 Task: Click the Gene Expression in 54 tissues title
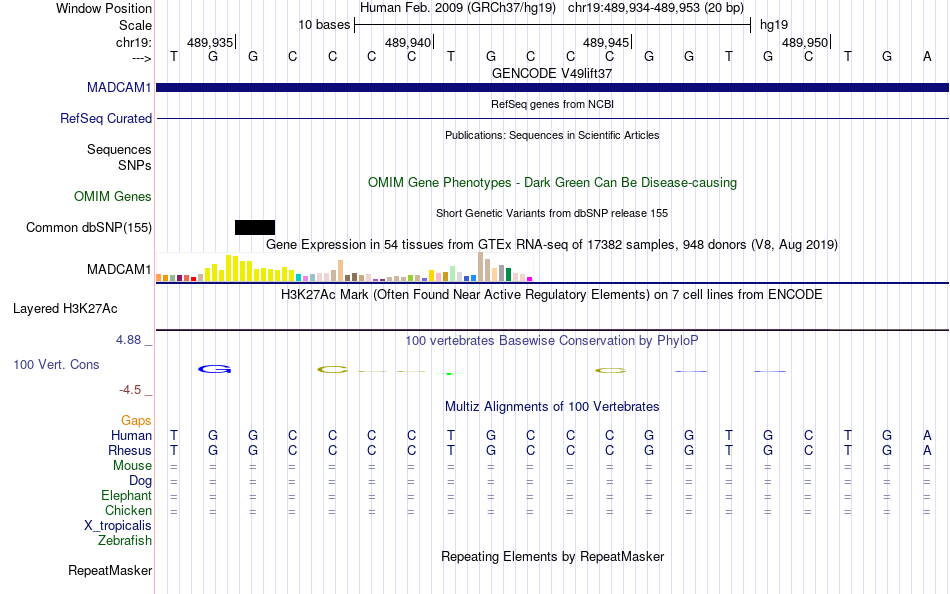click(552, 245)
